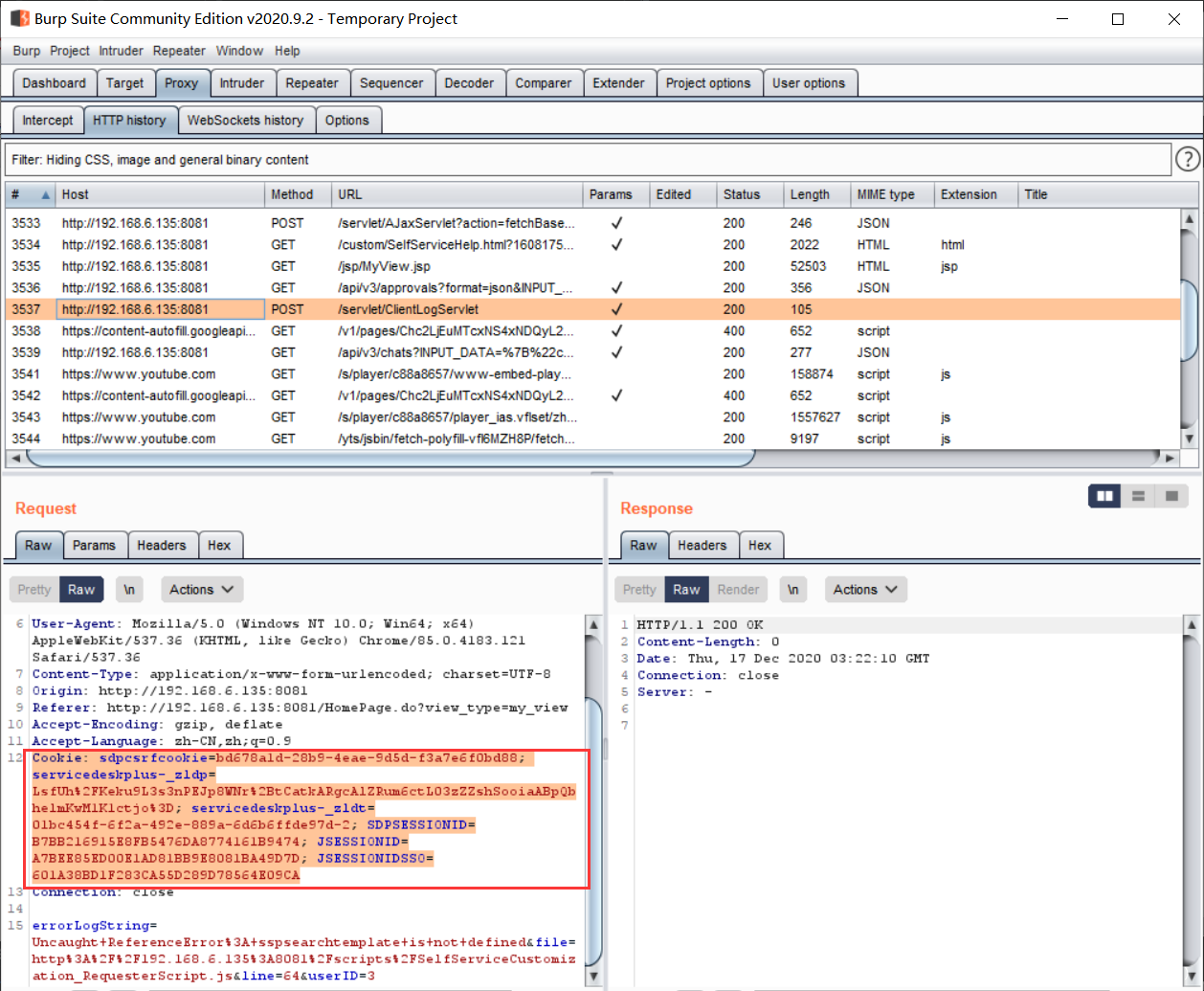Click the filter bar to edit filters
The height and width of the screenshot is (991, 1204).
pos(589,160)
